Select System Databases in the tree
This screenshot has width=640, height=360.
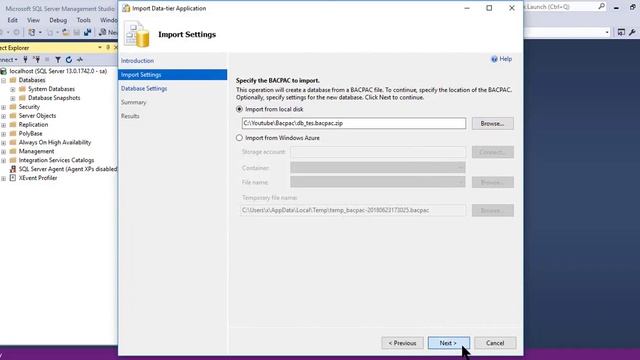[x=51, y=89]
